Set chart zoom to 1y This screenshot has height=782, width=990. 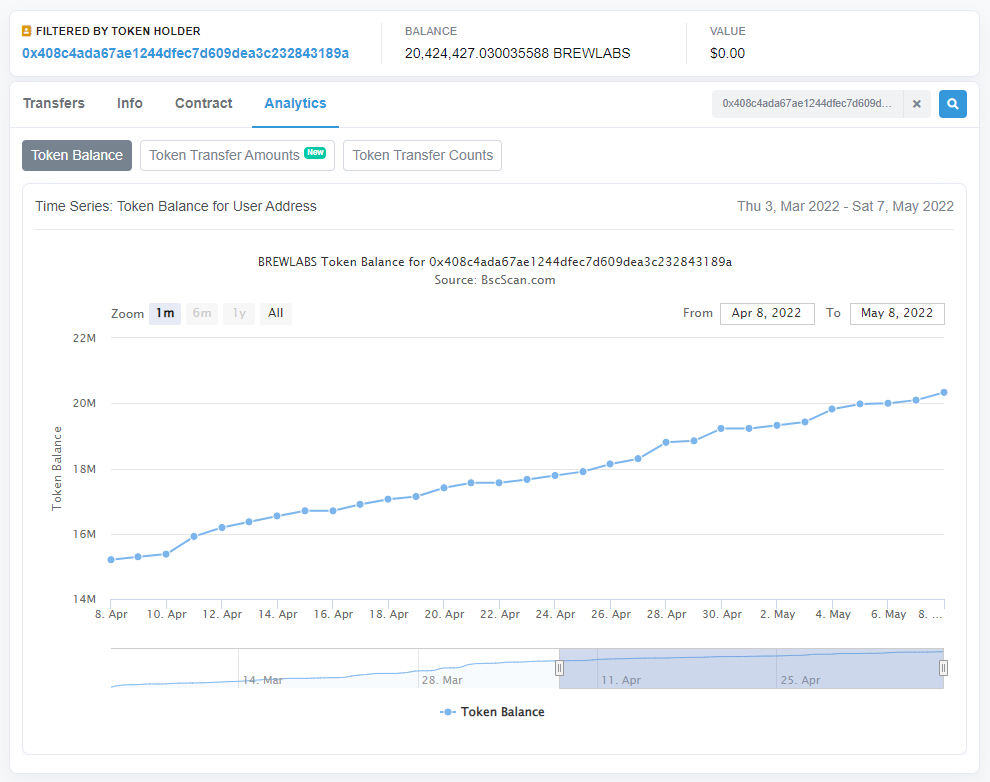239,314
